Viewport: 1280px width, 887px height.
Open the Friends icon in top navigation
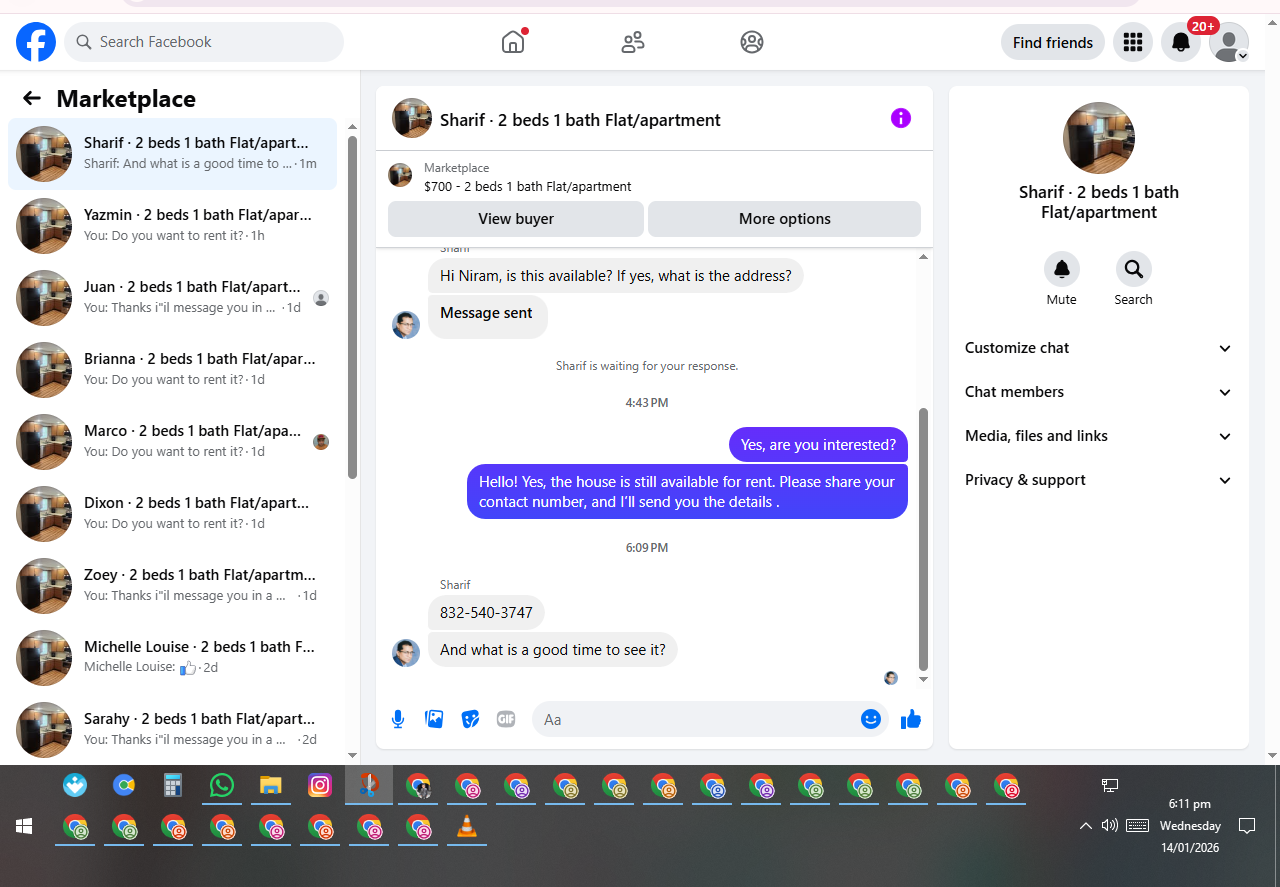coord(633,42)
